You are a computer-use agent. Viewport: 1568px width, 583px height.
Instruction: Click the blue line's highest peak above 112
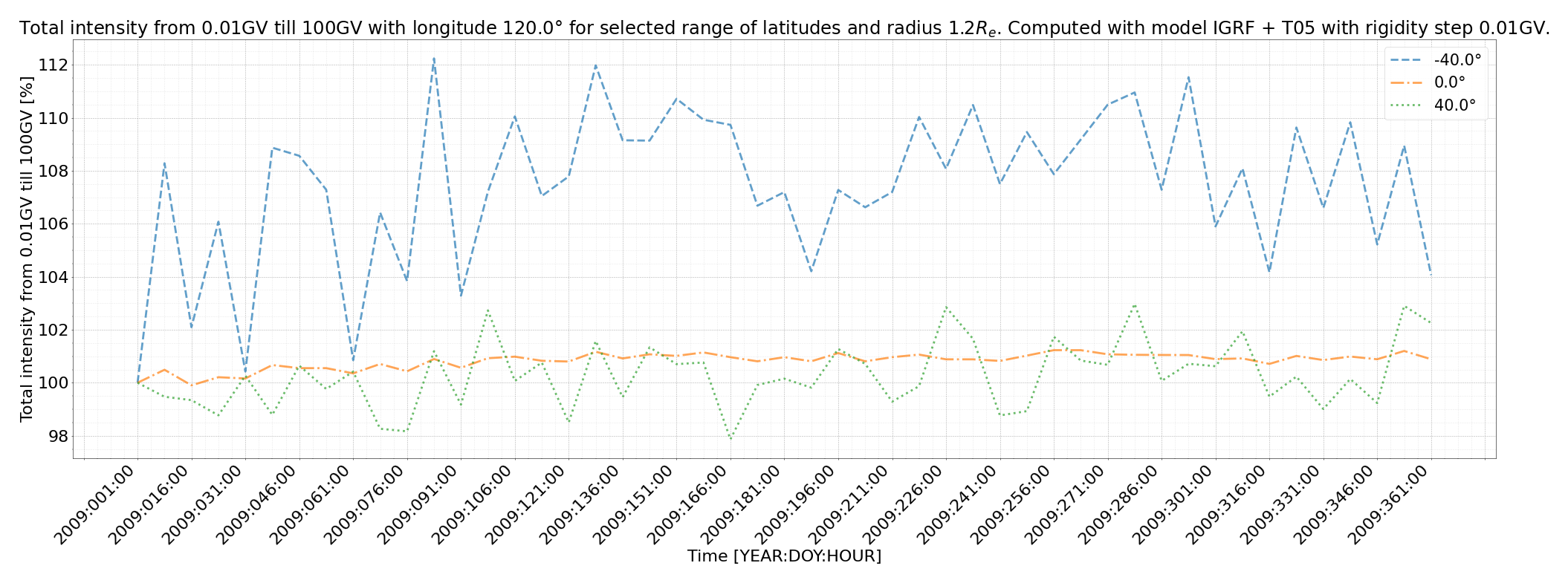[x=434, y=58]
